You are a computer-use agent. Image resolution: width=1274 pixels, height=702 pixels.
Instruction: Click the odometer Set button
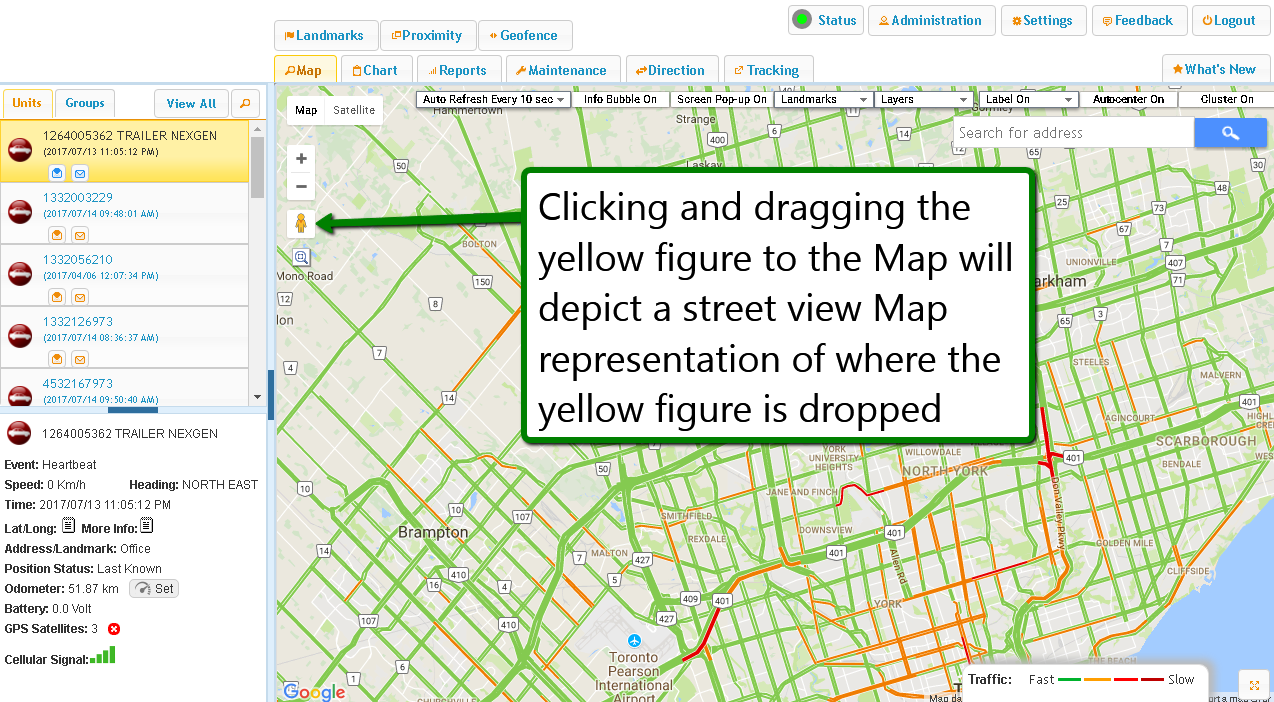pos(154,589)
